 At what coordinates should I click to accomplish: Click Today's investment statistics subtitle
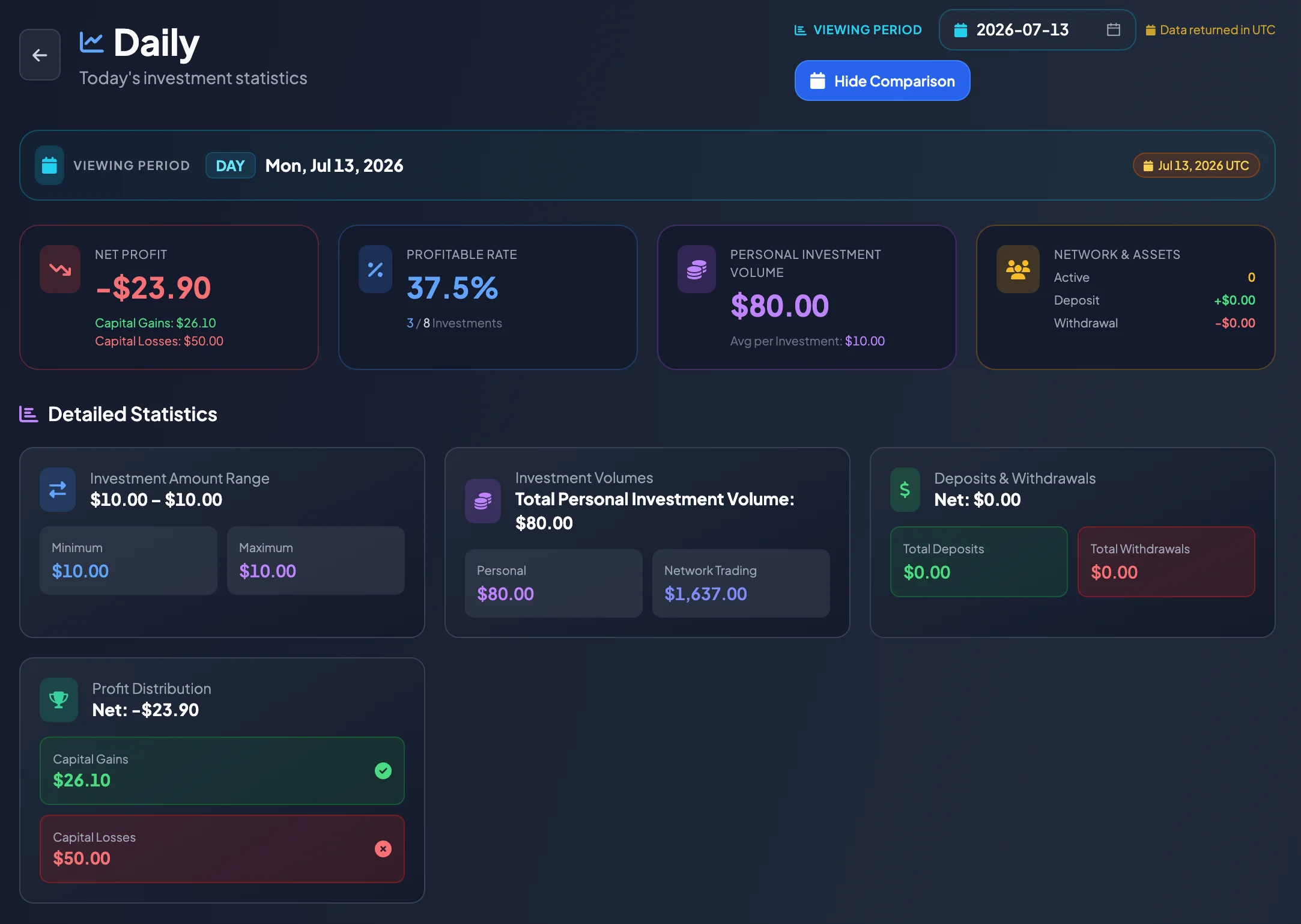[x=193, y=78]
